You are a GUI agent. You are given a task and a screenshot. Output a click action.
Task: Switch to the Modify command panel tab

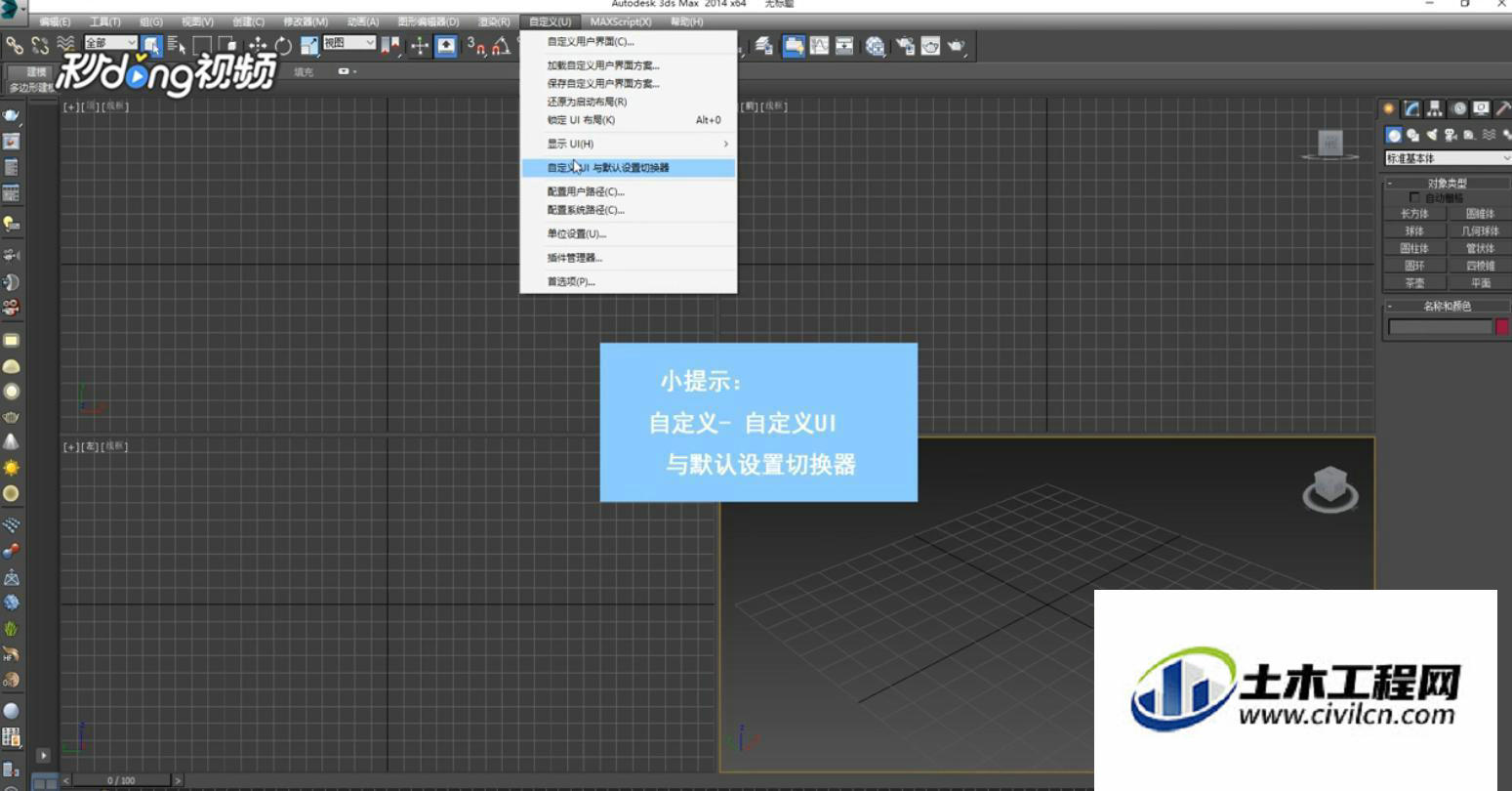pyautogui.click(x=1412, y=108)
